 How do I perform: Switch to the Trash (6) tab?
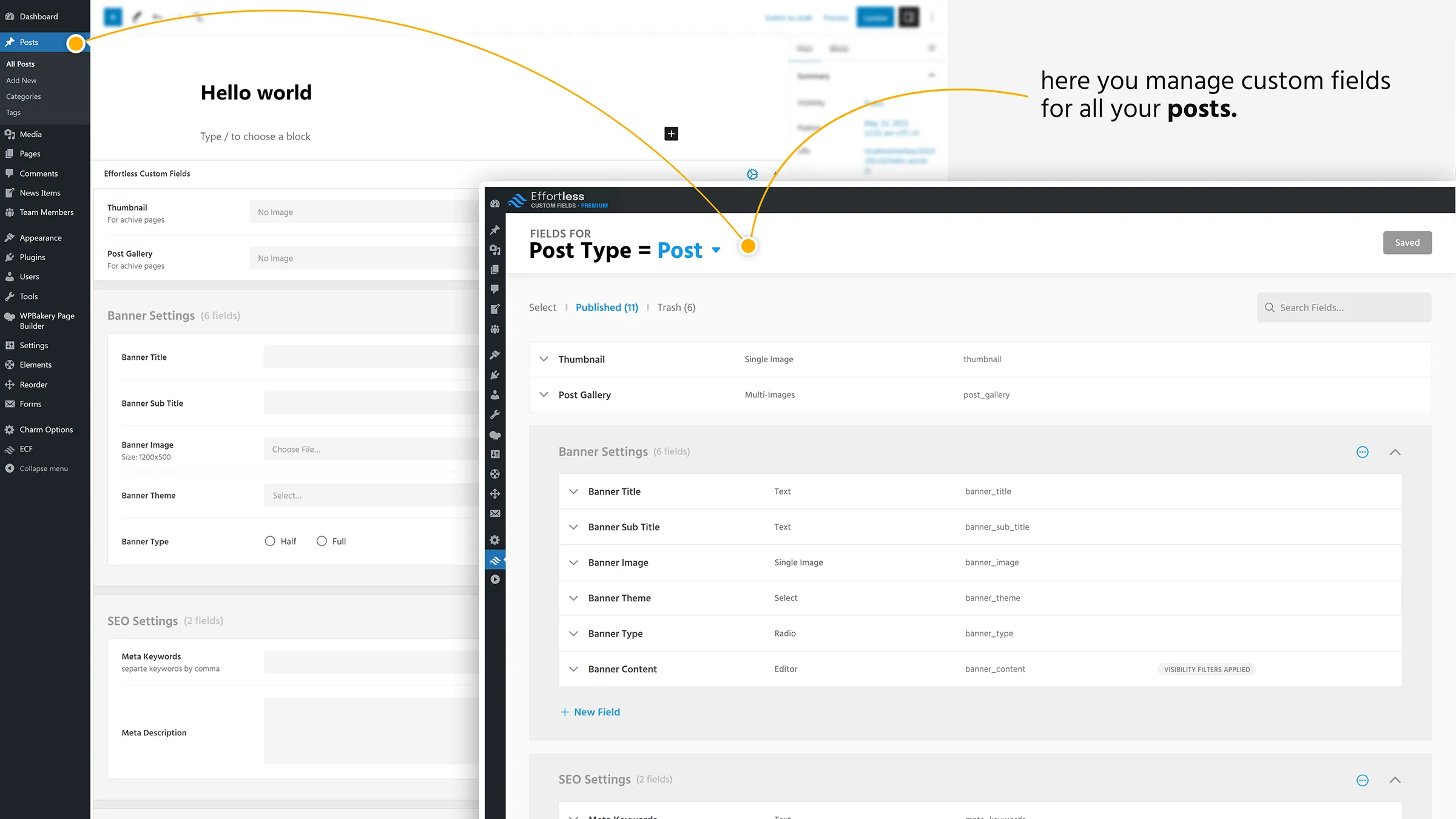(x=676, y=307)
